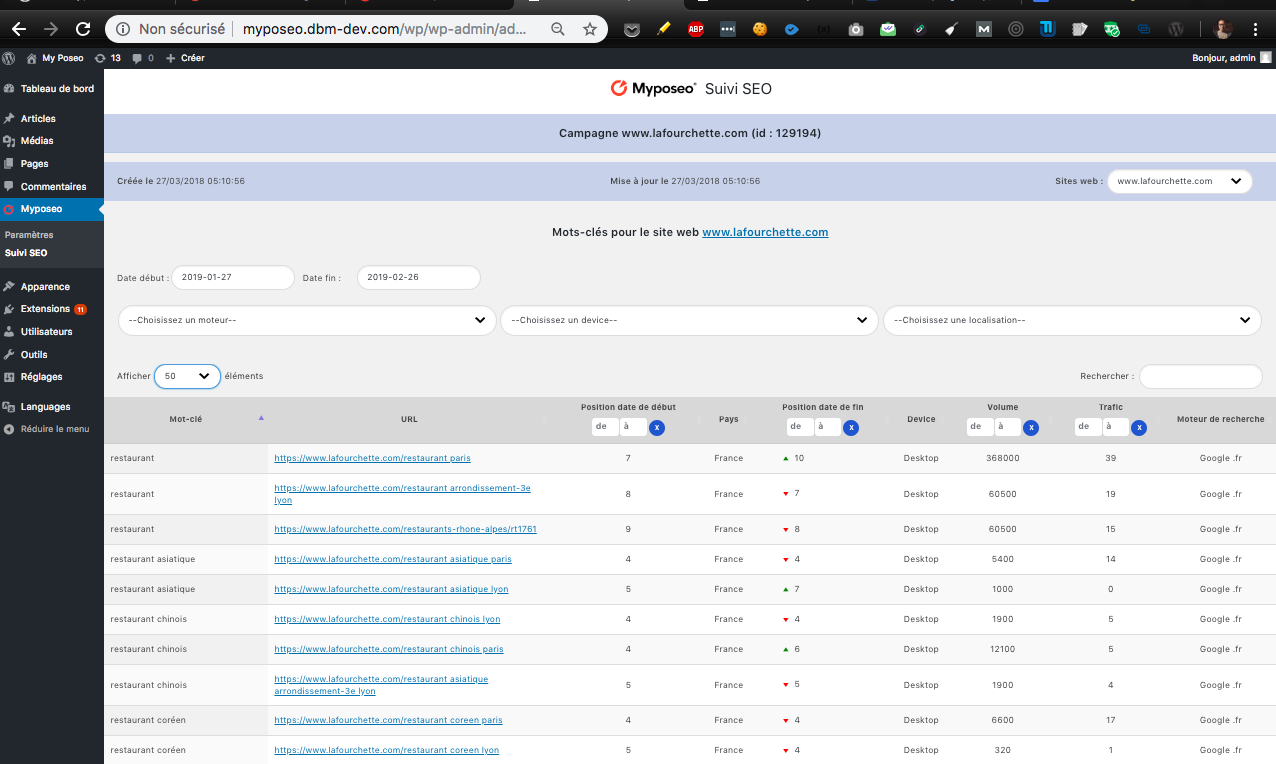Open the Suivi SEO submenu item

click(26, 253)
